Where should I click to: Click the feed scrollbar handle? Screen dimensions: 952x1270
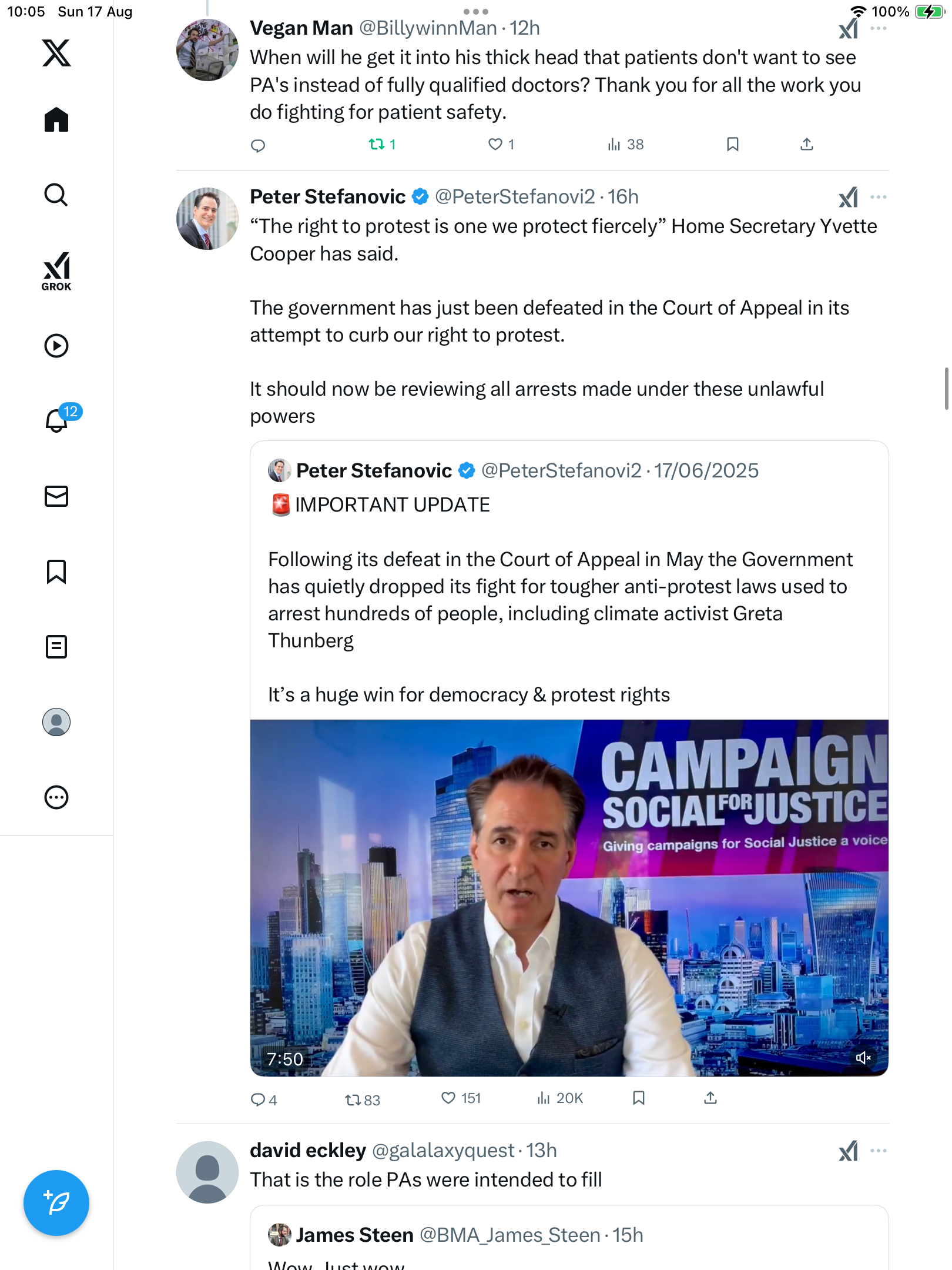[946, 389]
